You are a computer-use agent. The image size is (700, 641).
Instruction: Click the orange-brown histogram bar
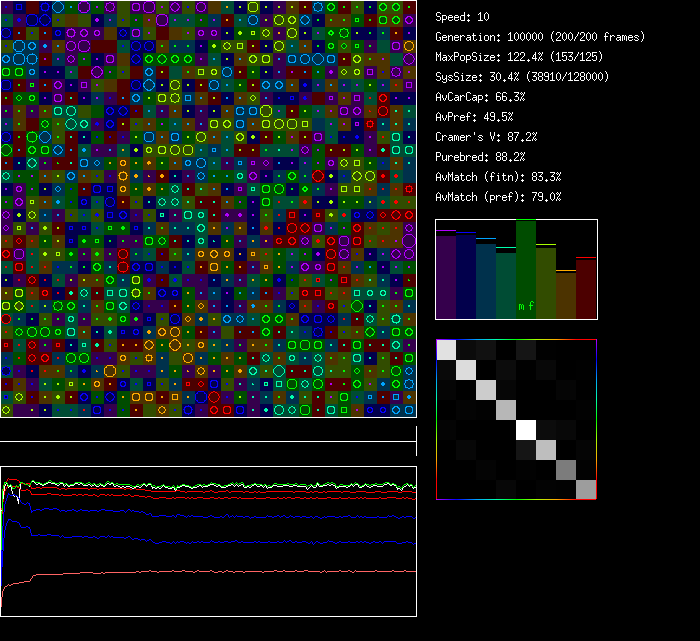click(566, 295)
